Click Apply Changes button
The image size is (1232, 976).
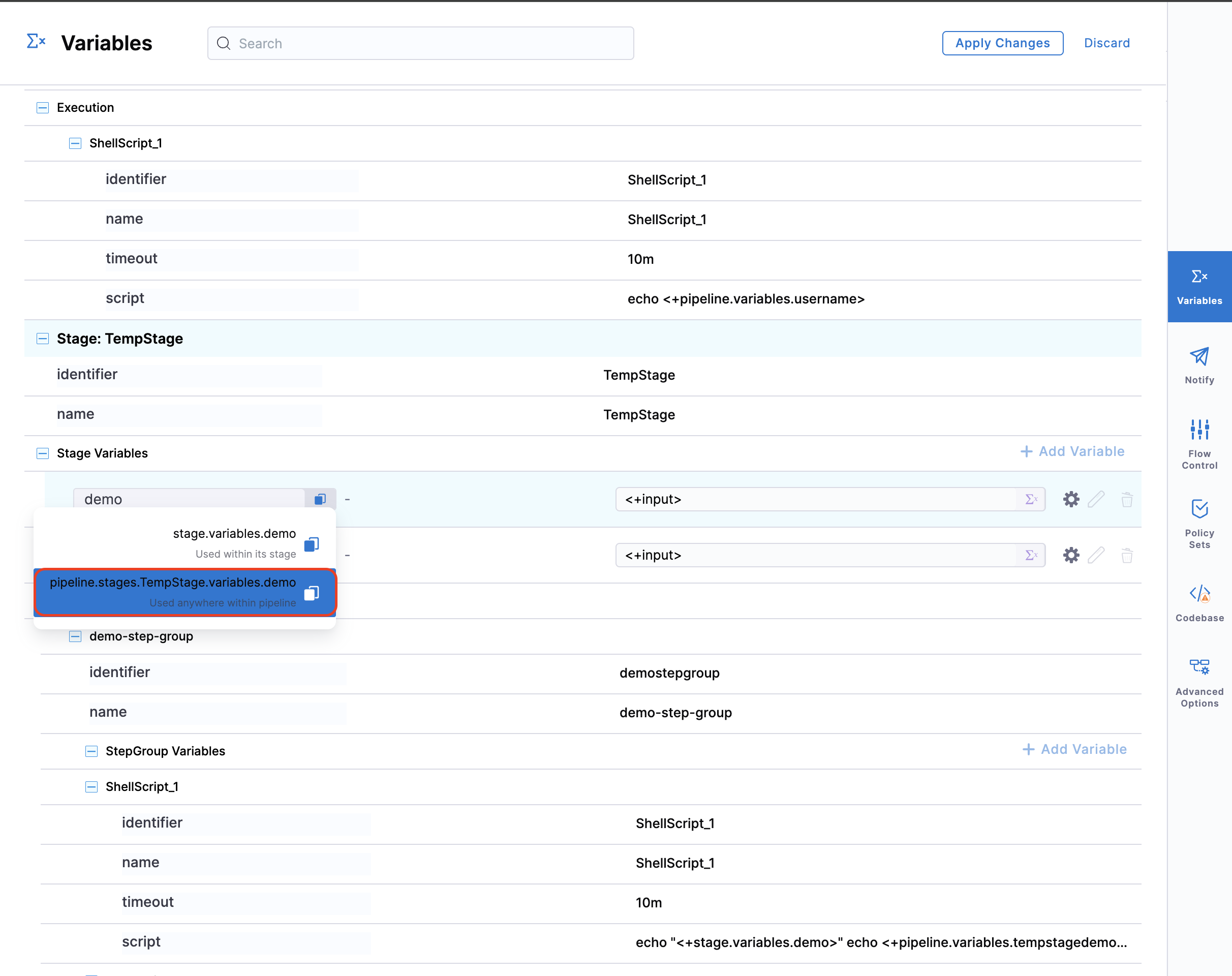click(1002, 43)
